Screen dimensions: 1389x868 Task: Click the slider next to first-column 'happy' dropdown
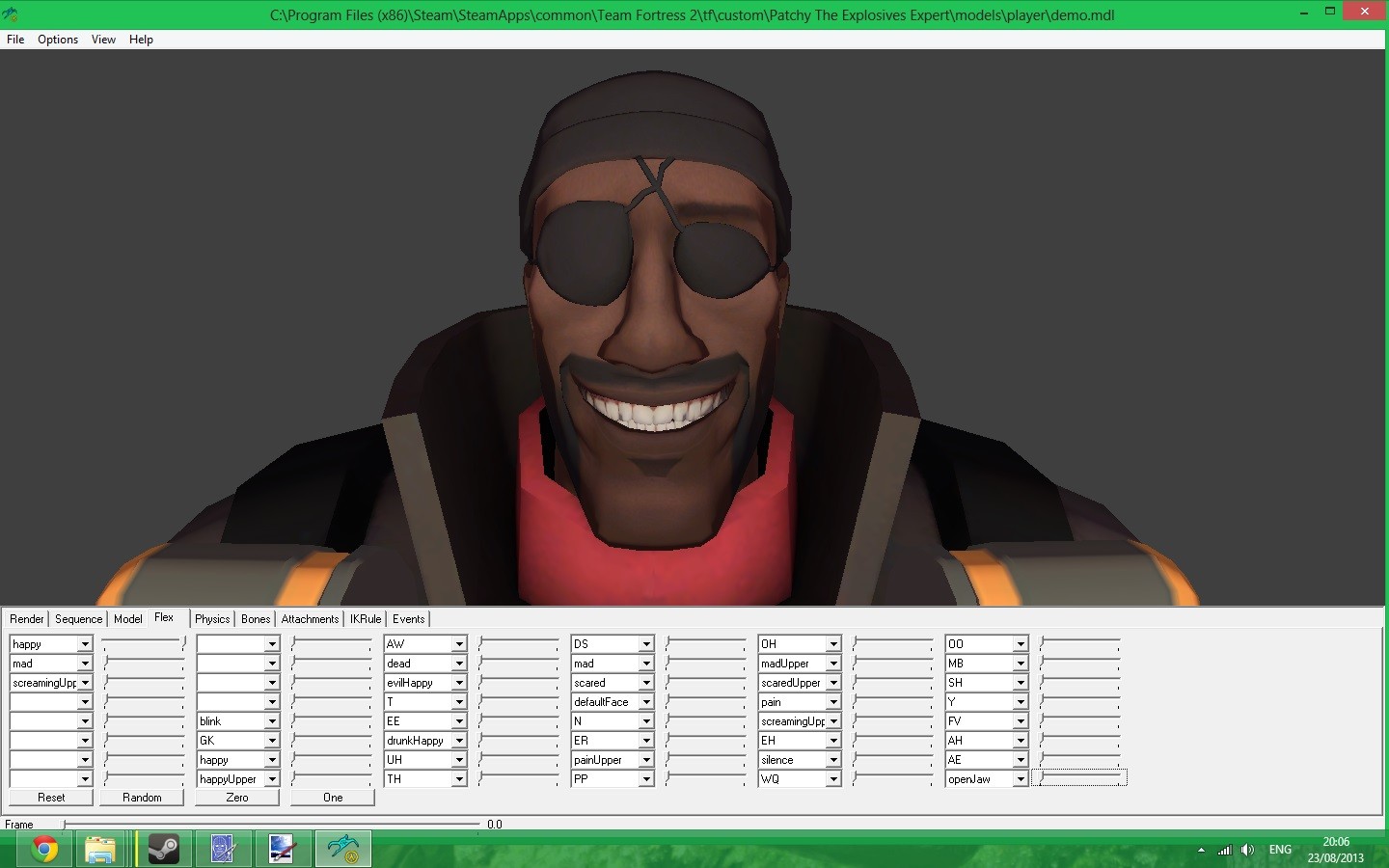144,642
